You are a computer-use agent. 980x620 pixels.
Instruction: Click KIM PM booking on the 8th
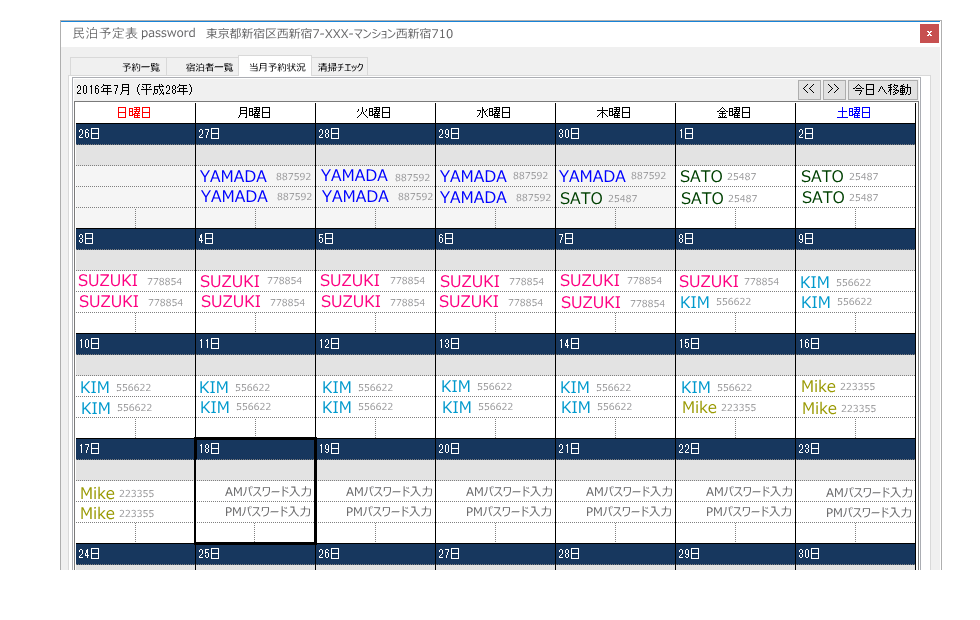[x=695, y=302]
